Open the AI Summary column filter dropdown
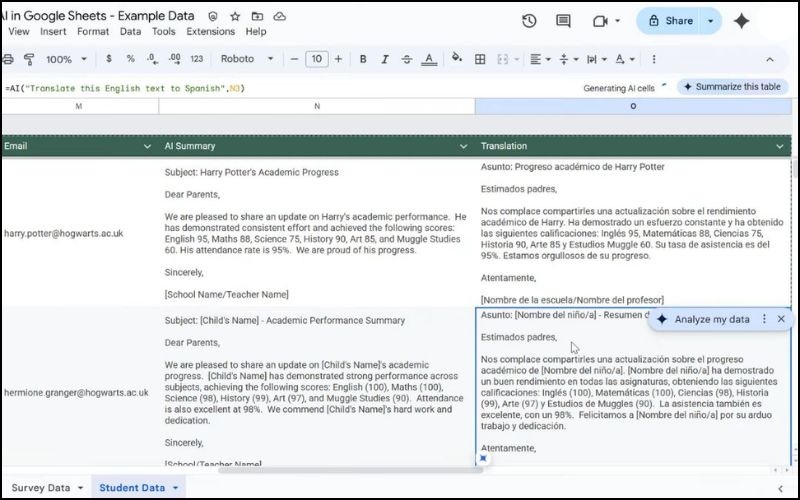This screenshot has width=800, height=500. pos(463,146)
